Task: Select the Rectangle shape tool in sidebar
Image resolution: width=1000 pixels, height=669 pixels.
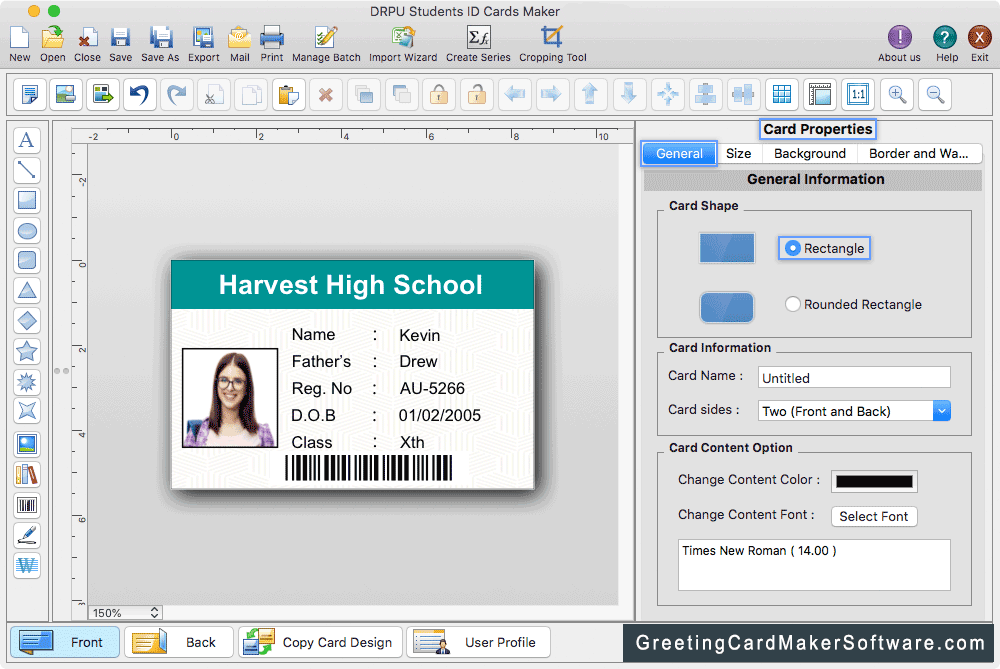Action: click(27, 200)
